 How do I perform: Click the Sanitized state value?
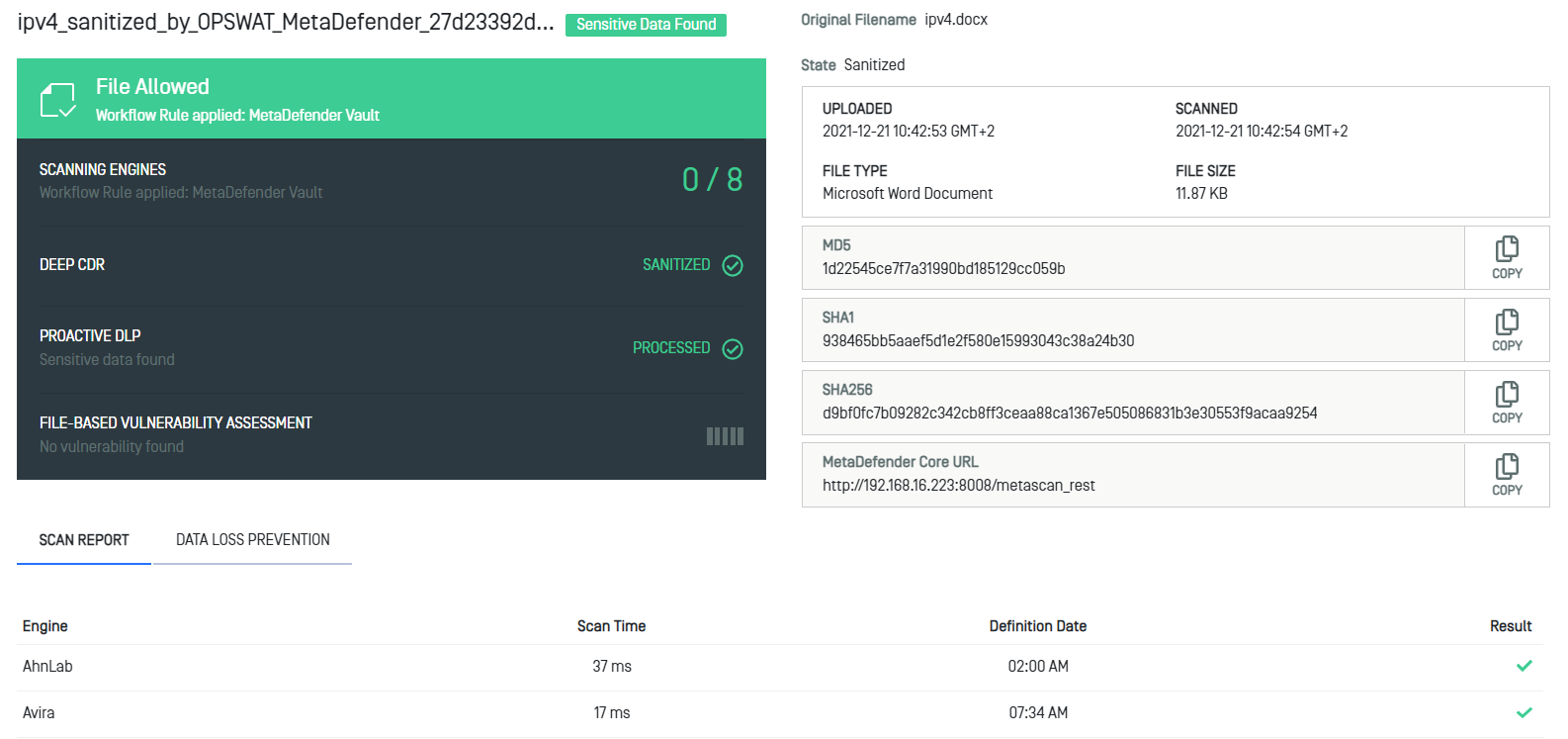click(874, 65)
